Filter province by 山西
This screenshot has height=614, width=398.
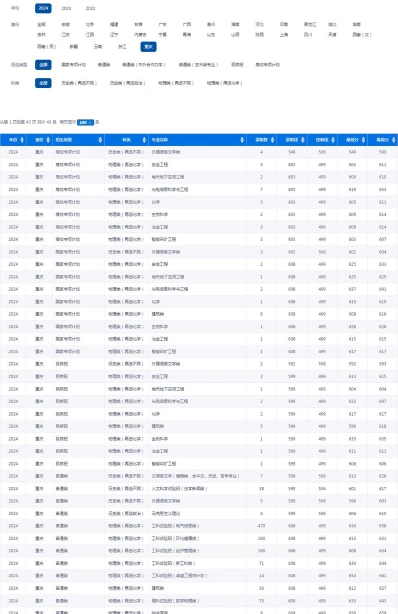click(x=235, y=35)
